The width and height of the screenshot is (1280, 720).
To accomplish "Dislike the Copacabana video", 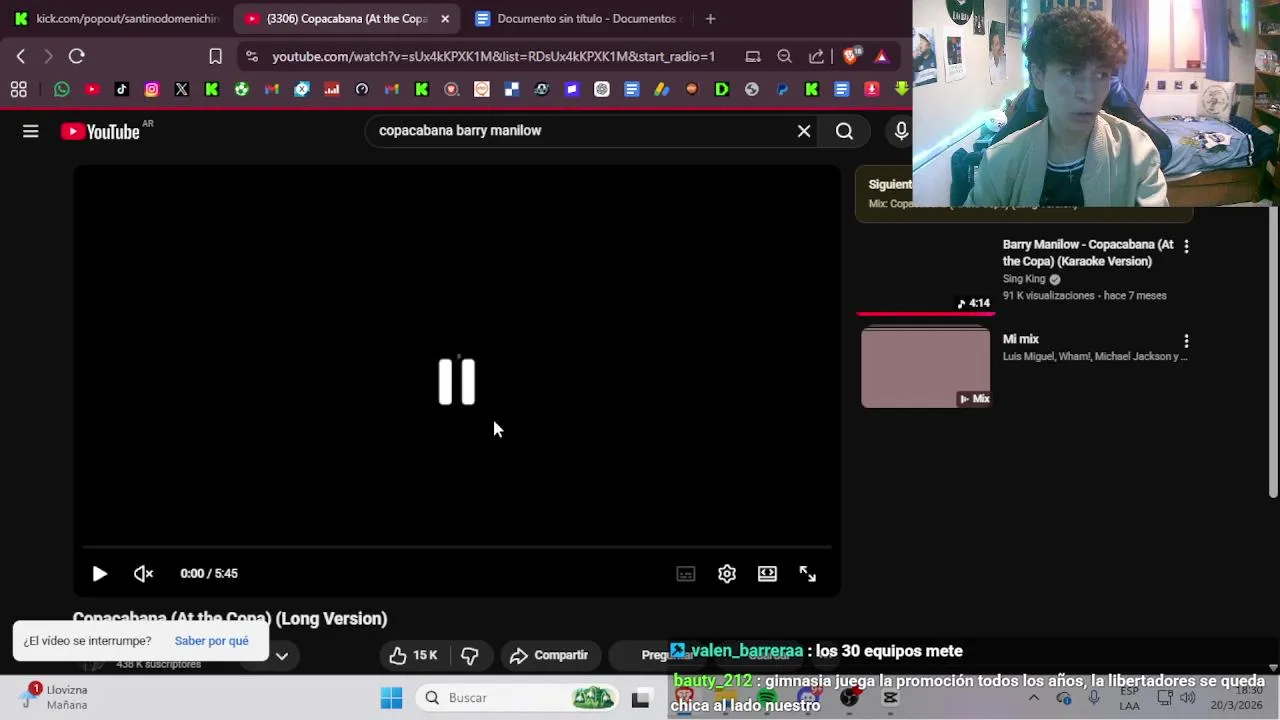I will [x=470, y=655].
